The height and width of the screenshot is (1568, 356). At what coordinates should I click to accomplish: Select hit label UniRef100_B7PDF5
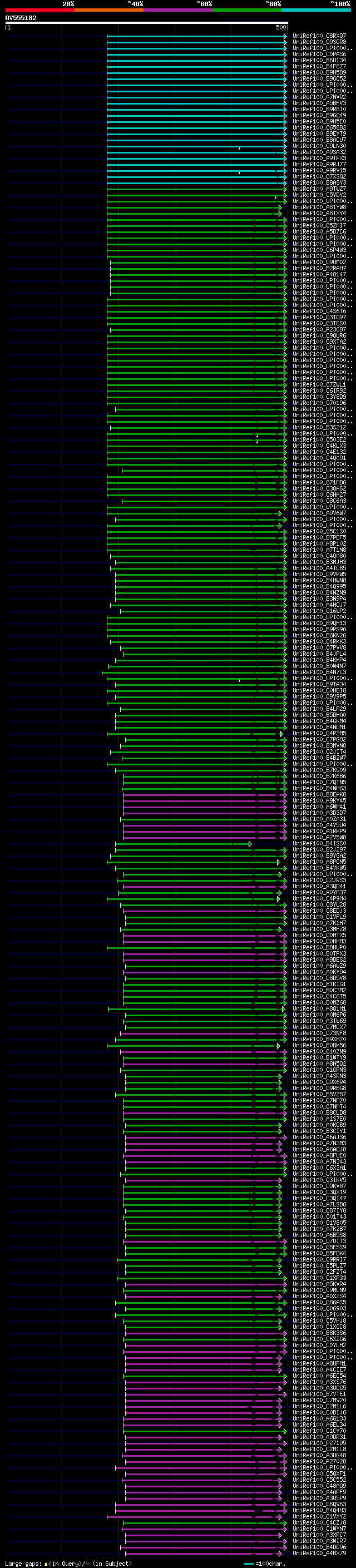(x=319, y=537)
